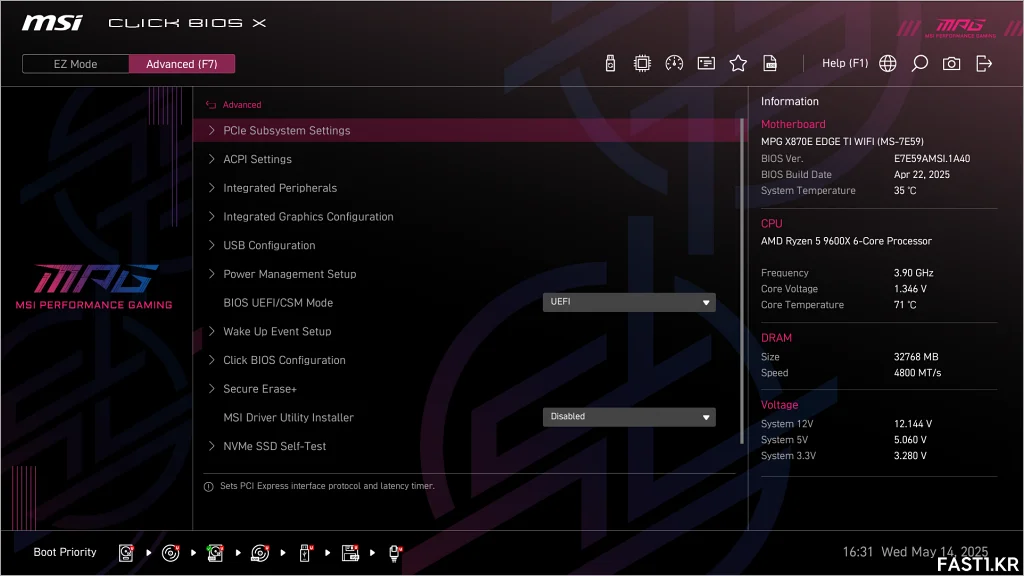Select the BIOS UEFI/CSM Mode label
The height and width of the screenshot is (576, 1024).
click(278, 303)
